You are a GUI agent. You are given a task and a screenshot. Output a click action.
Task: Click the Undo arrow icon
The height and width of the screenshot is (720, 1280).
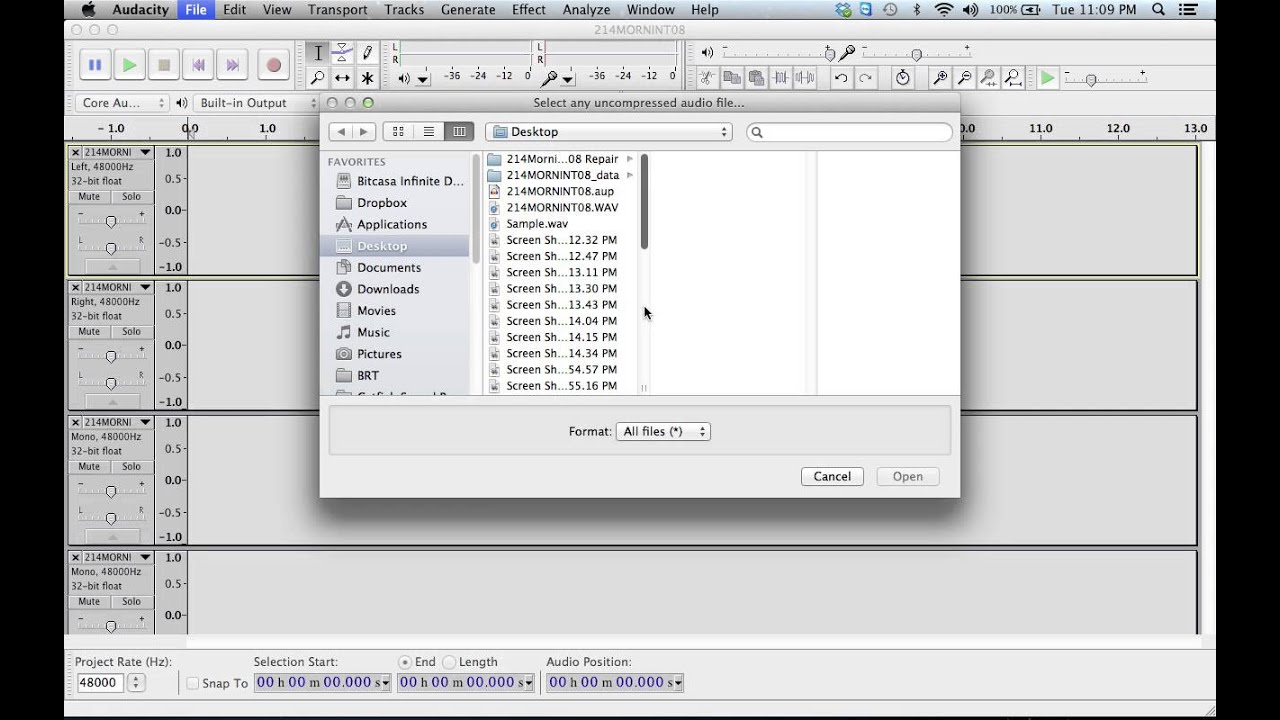(x=841, y=77)
